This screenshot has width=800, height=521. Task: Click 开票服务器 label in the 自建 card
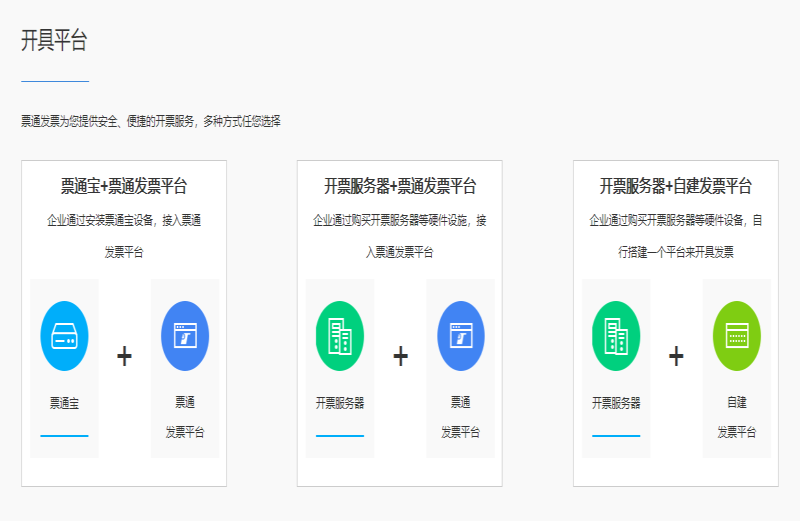pyautogui.click(x=616, y=403)
